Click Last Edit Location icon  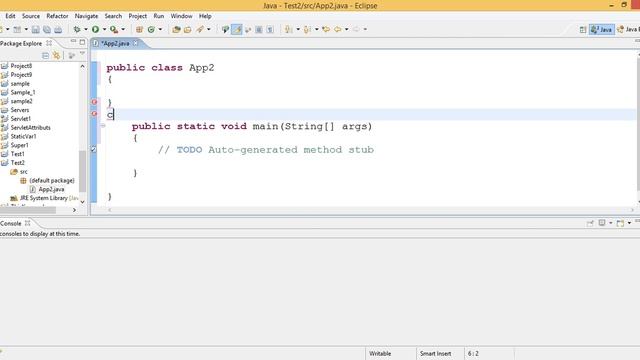click(326, 29)
